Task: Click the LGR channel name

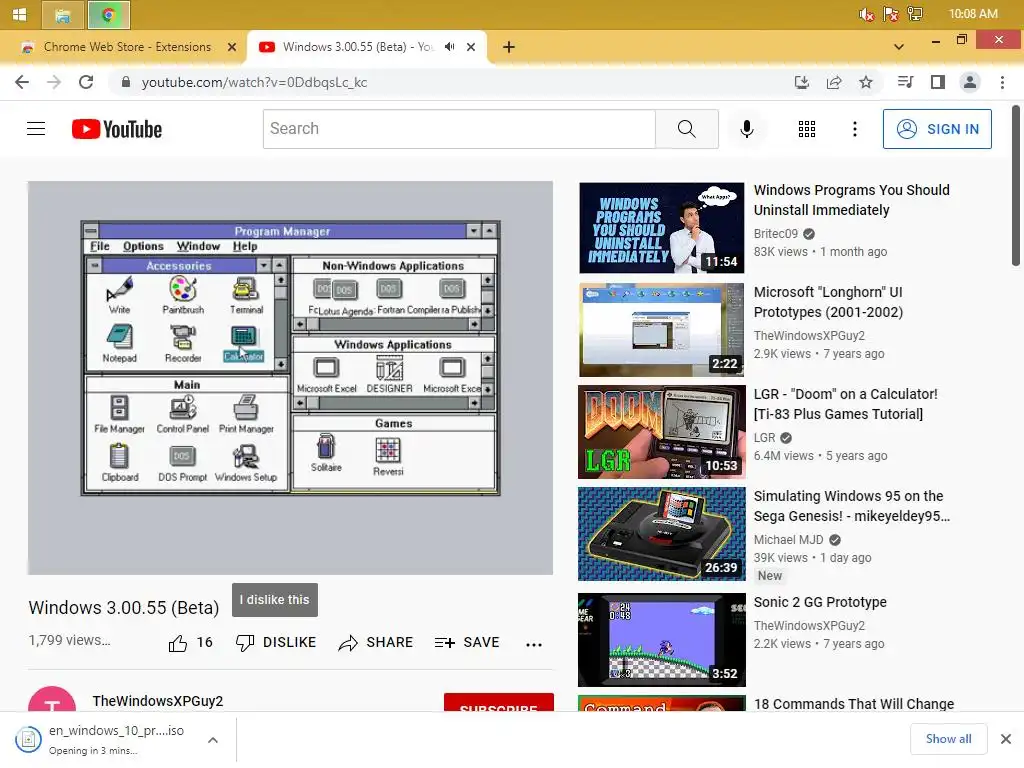Action: [764, 438]
